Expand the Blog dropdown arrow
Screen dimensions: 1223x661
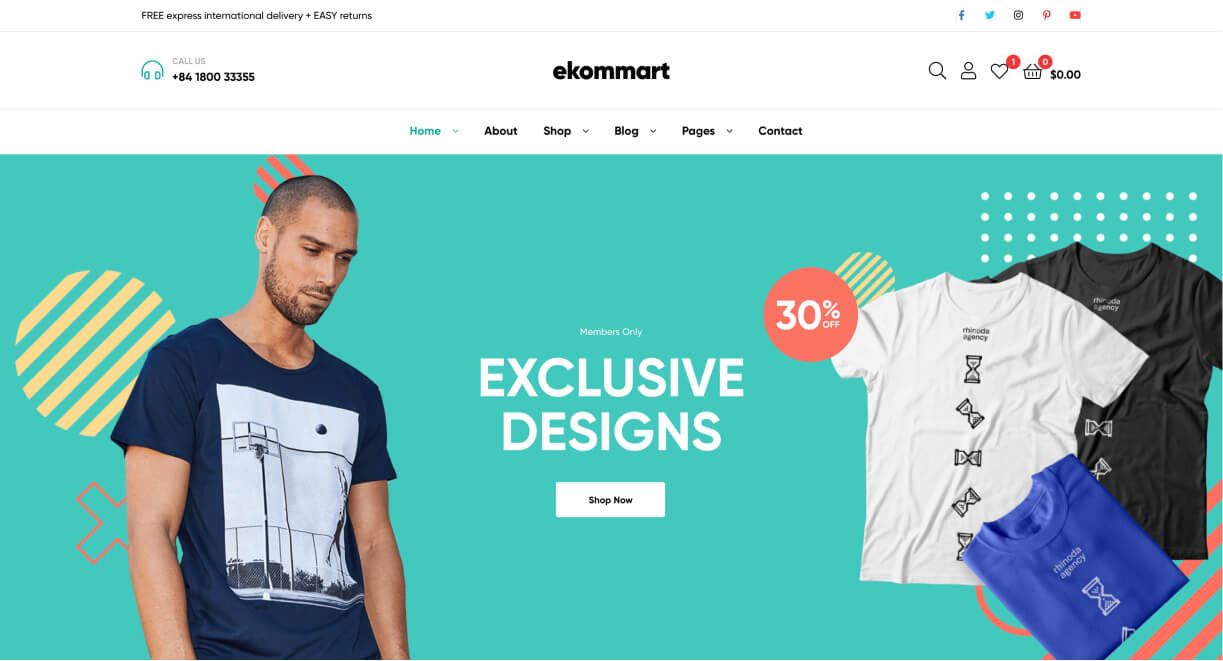653,131
